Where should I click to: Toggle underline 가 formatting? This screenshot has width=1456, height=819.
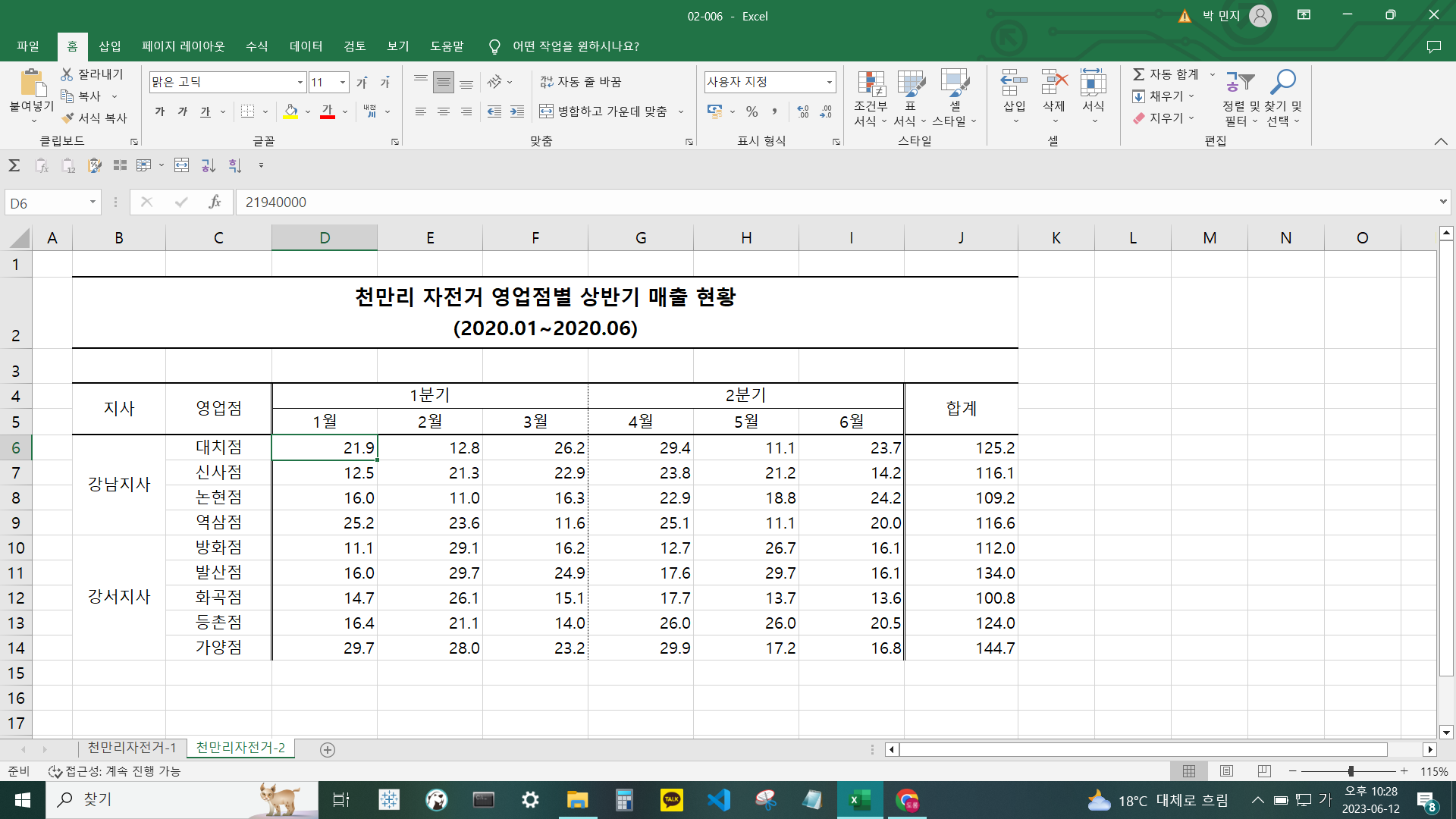point(206,111)
